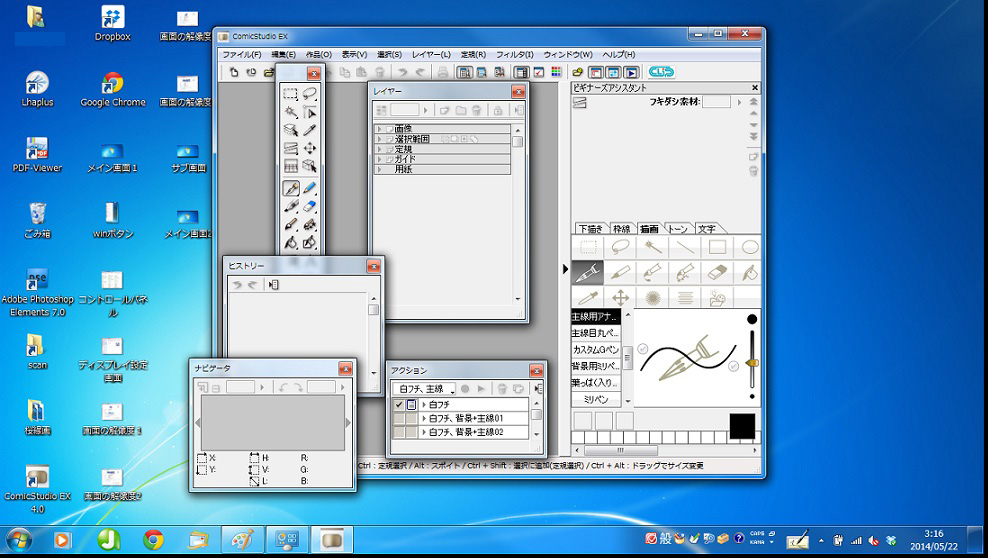This screenshot has width=988, height=558.
Task: Open Google Chrome from the Windows taskbar
Action: point(153,540)
